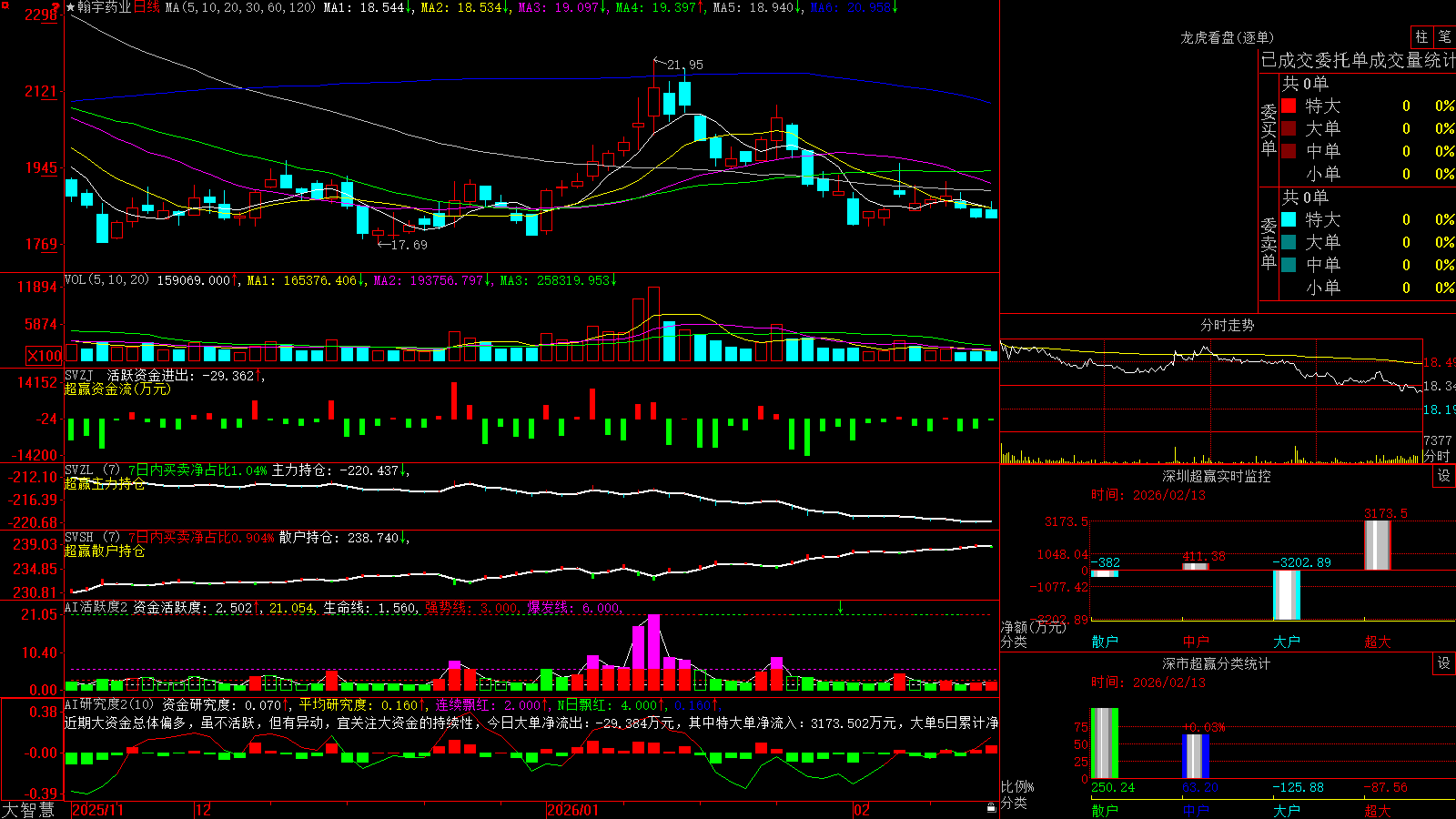The image size is (1456, 819).
Task: Select the red 特大 swatch under 委买单
Action: click(1289, 106)
